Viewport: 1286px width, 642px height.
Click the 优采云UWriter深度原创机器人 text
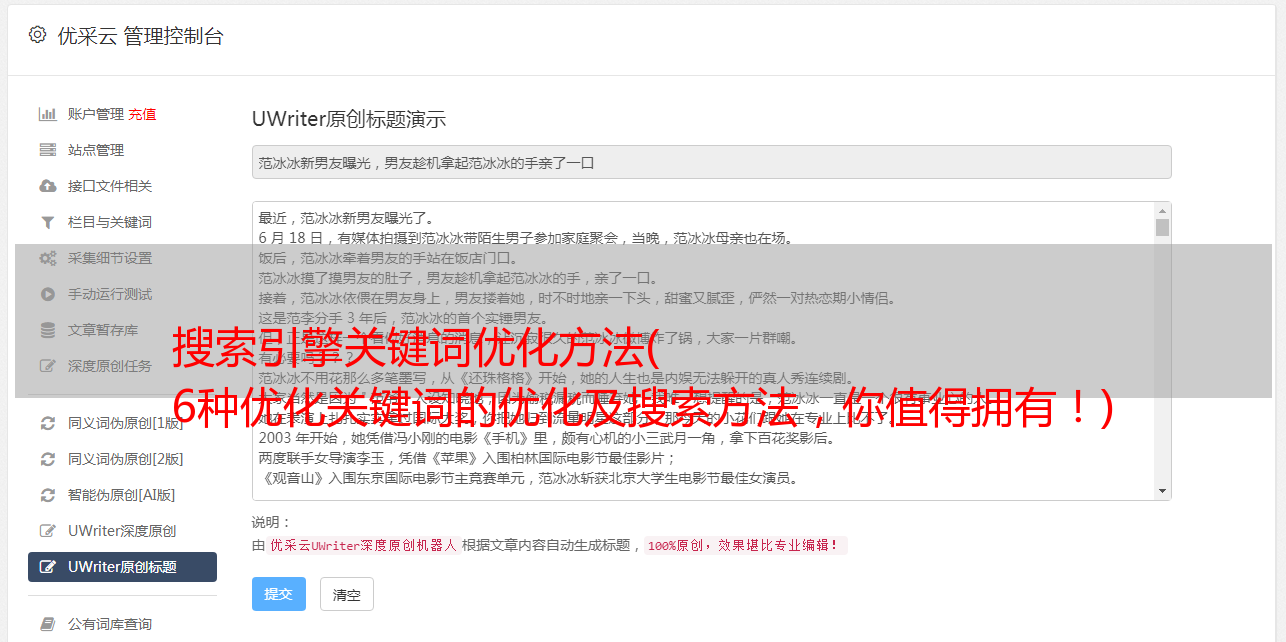tap(363, 546)
